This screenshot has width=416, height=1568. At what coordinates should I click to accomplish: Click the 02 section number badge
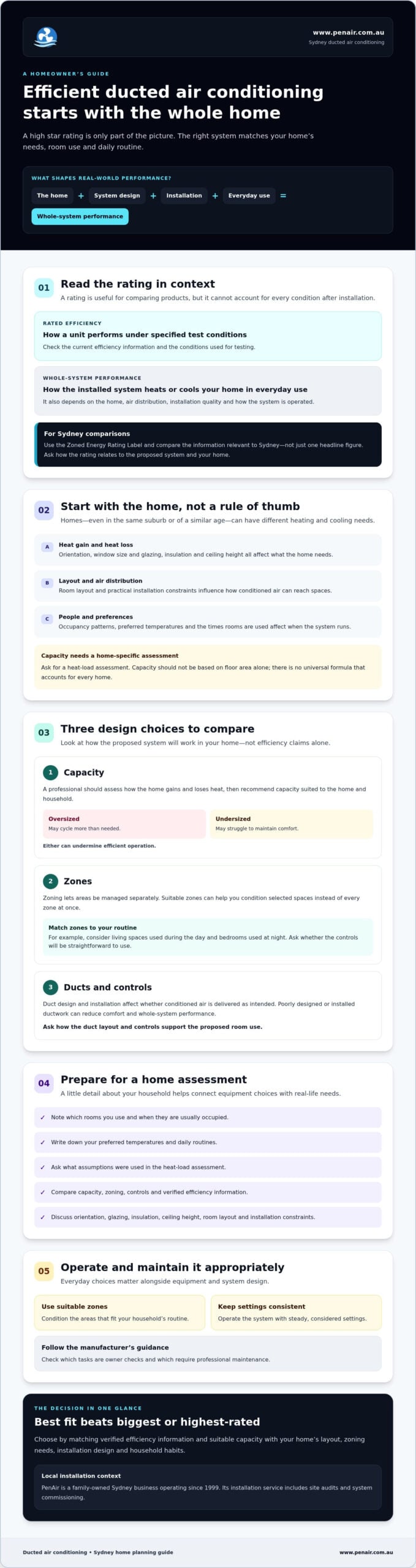coord(44,510)
